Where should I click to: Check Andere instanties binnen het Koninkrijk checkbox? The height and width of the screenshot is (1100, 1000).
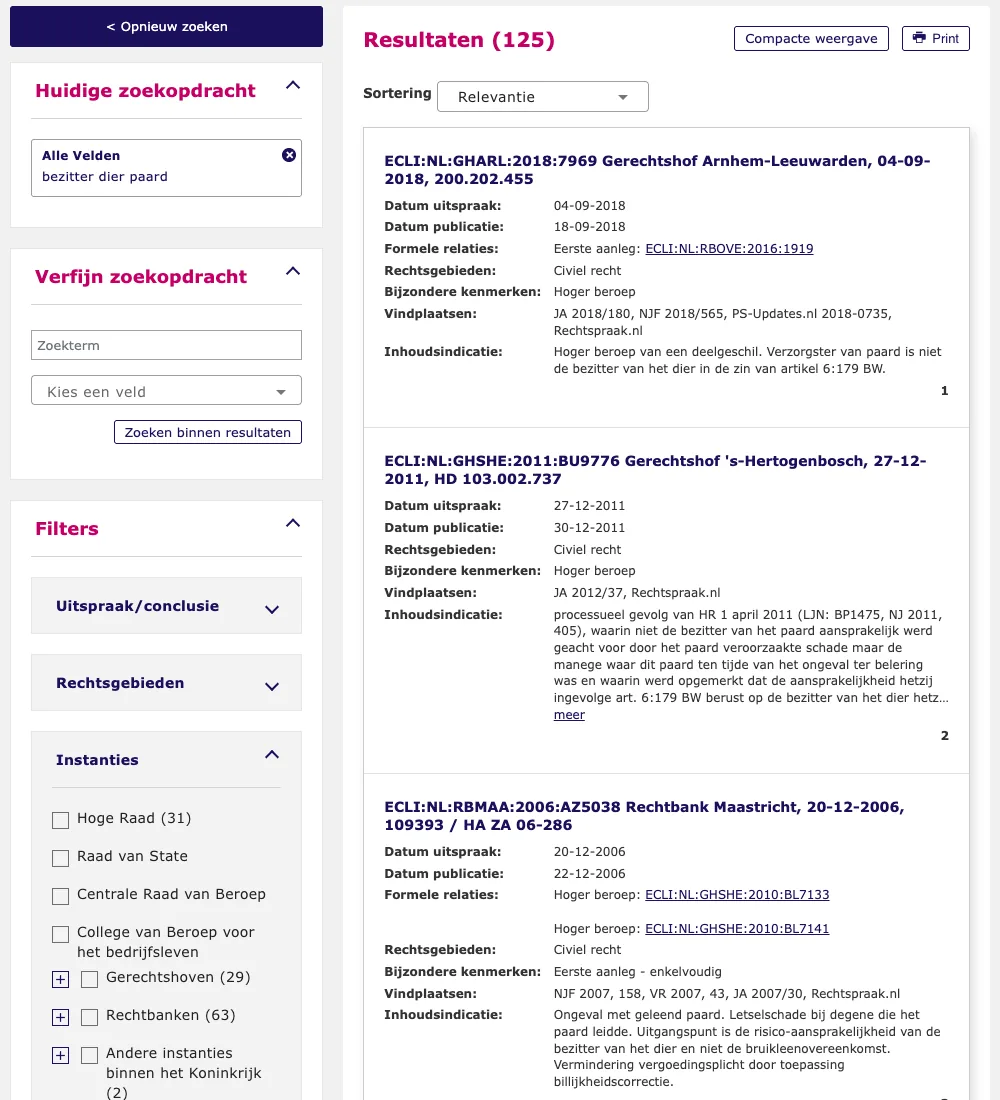[x=89, y=1055]
